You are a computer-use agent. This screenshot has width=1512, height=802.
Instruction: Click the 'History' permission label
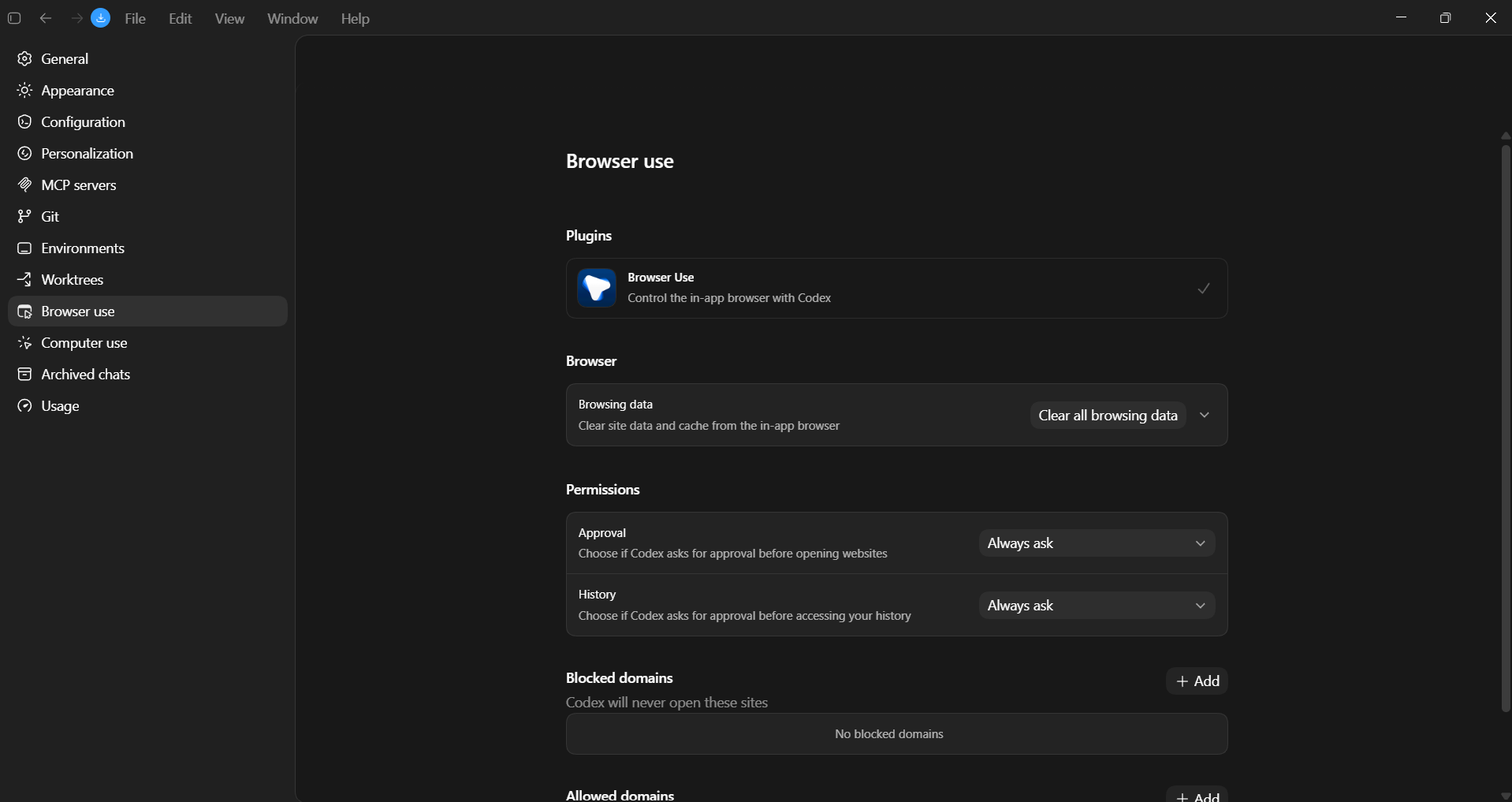click(x=597, y=595)
